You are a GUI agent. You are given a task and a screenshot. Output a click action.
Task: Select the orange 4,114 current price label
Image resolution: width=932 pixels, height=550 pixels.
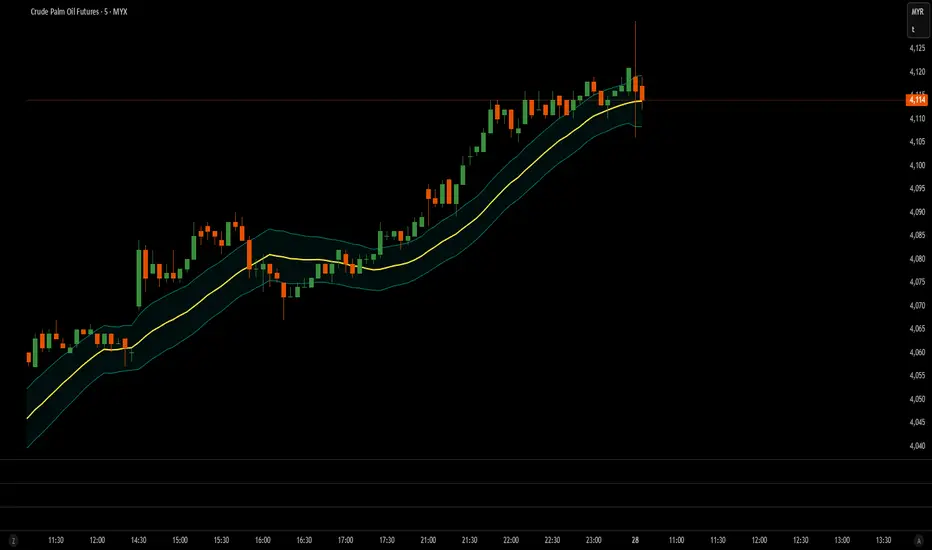(917, 99)
